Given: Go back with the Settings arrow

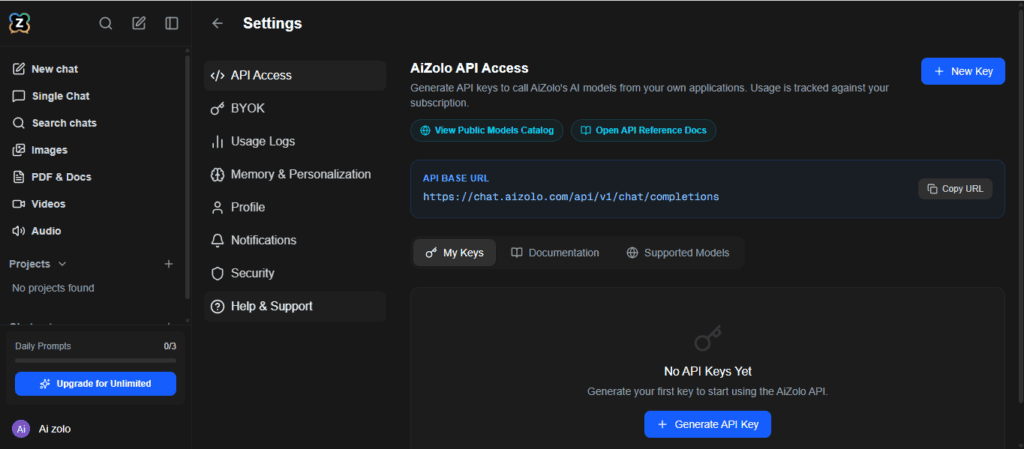Looking at the screenshot, I should [217, 23].
